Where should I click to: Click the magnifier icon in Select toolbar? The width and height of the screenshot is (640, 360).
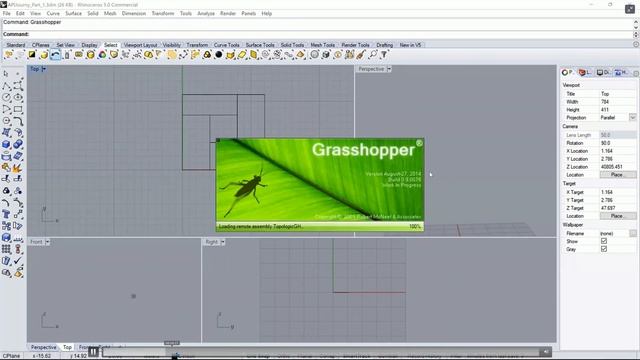(x=373, y=55)
